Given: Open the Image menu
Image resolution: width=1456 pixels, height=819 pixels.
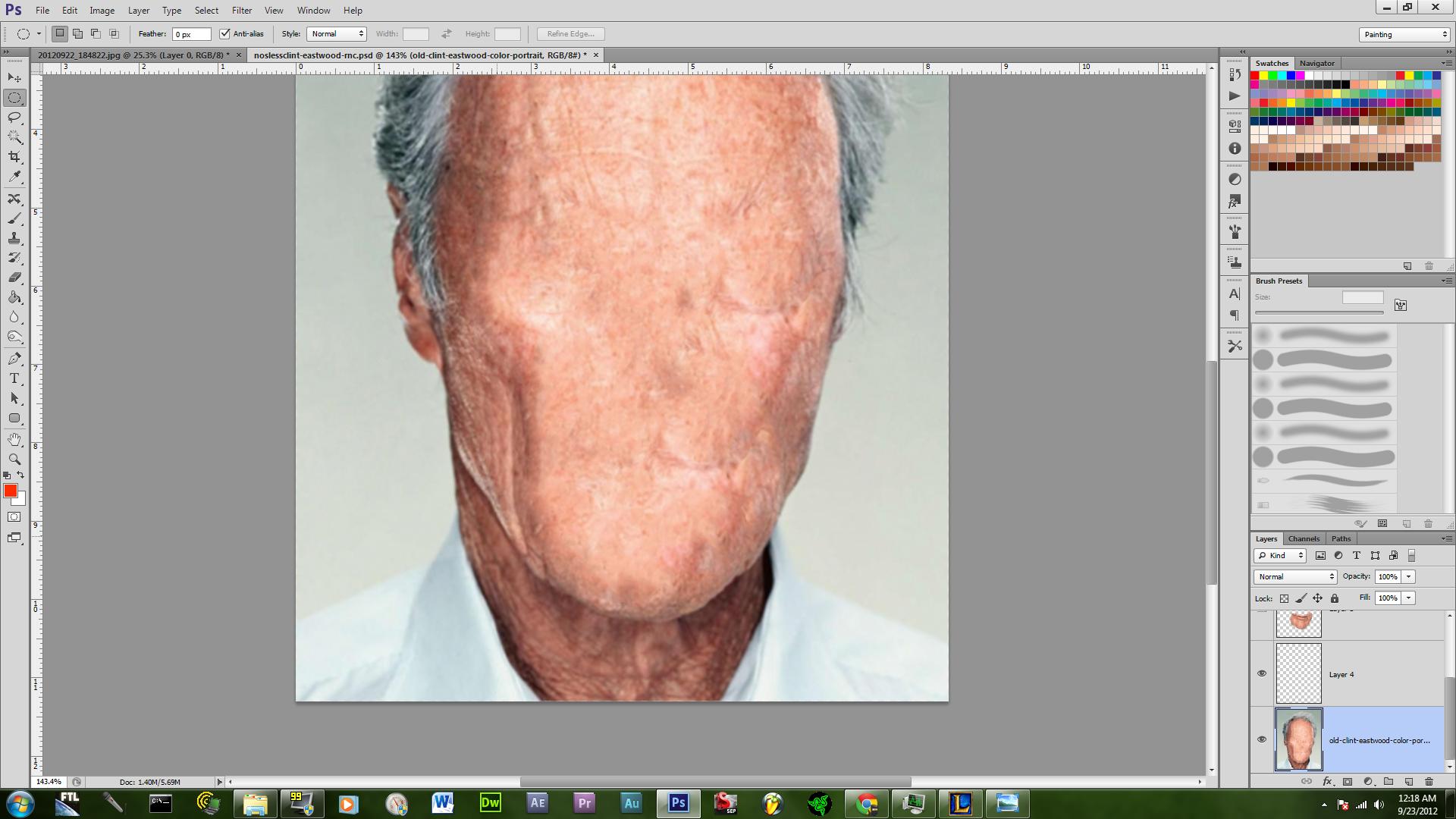Looking at the screenshot, I should 102,11.
